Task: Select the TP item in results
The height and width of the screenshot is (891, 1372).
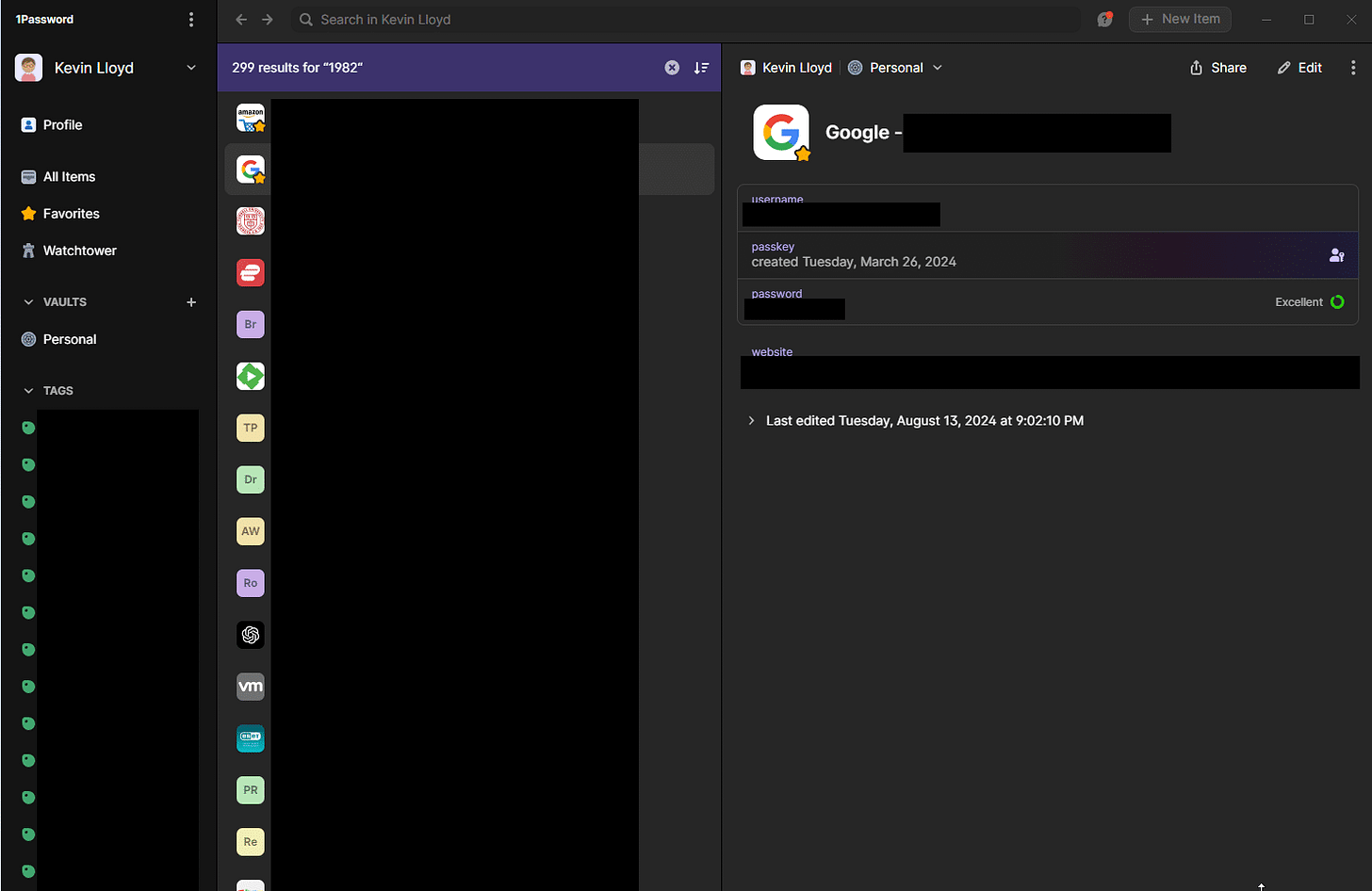Action: [x=251, y=429]
